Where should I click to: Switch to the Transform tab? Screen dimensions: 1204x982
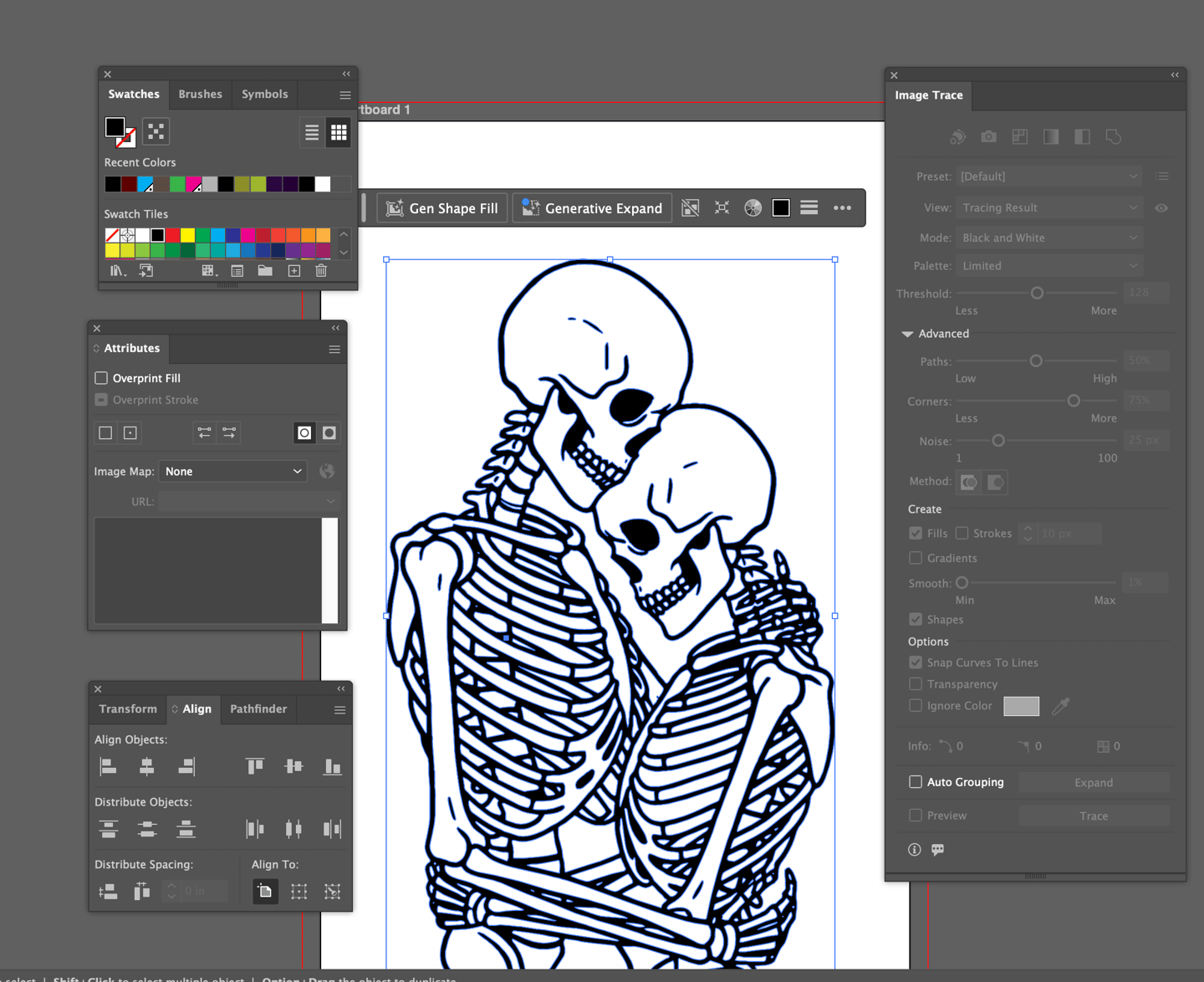(128, 709)
